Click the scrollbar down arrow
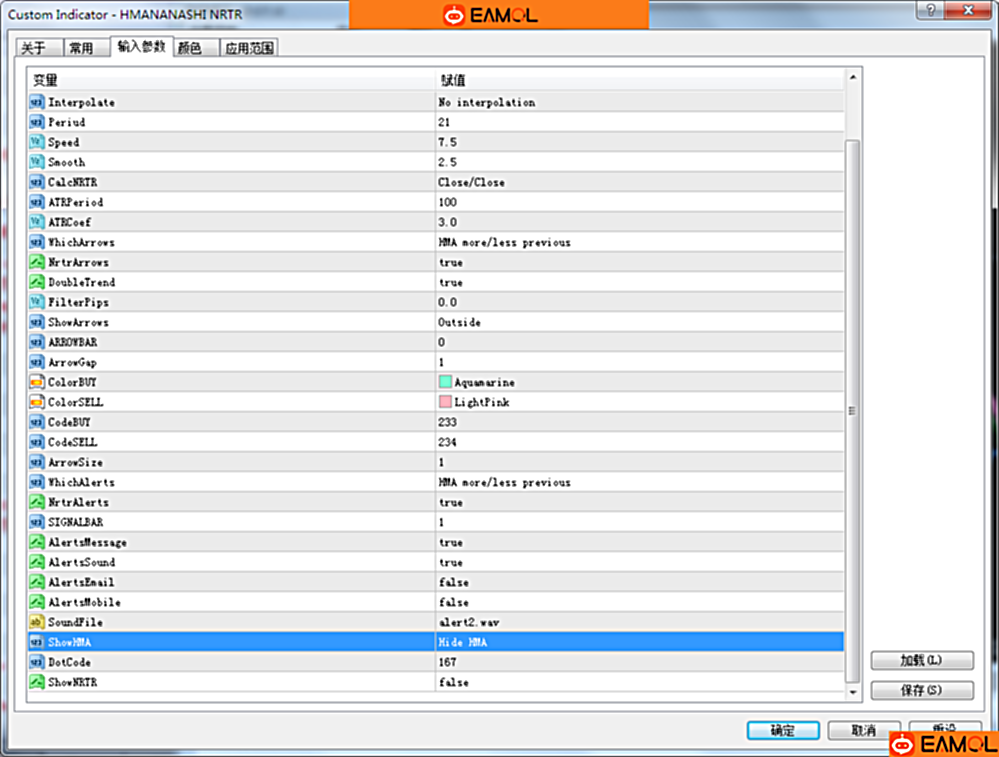 (852, 692)
